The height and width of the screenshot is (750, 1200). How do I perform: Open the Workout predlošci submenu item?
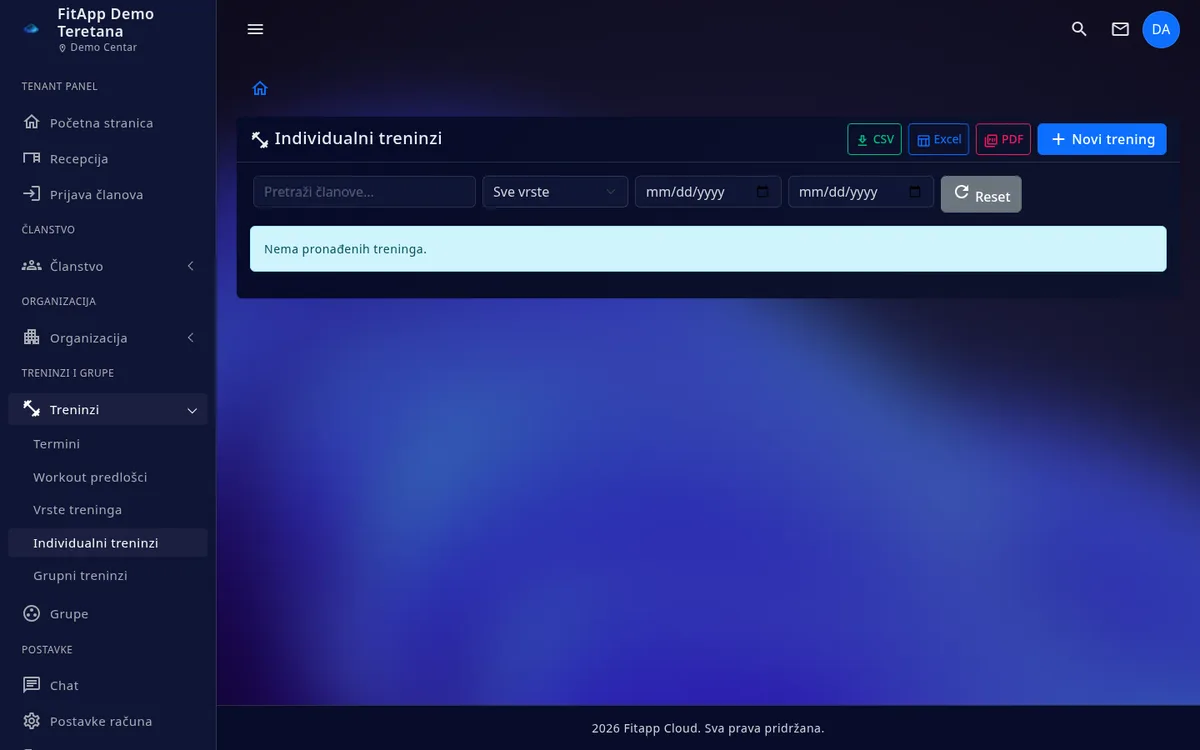108,477
